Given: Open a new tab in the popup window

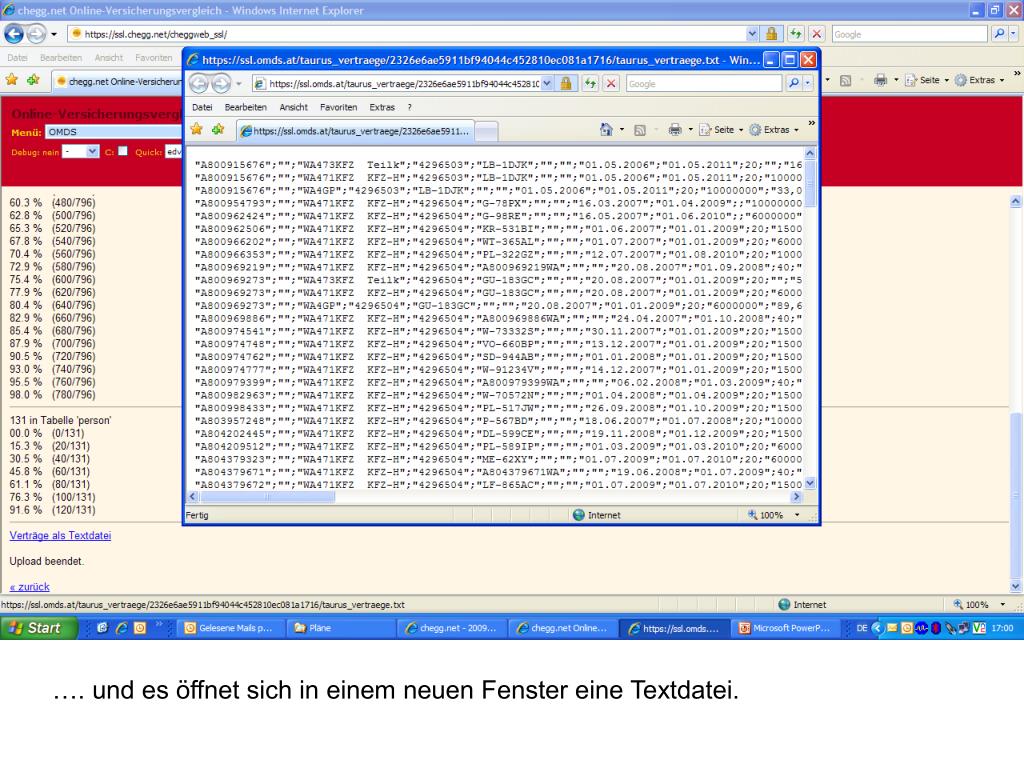Looking at the screenshot, I should [486, 132].
